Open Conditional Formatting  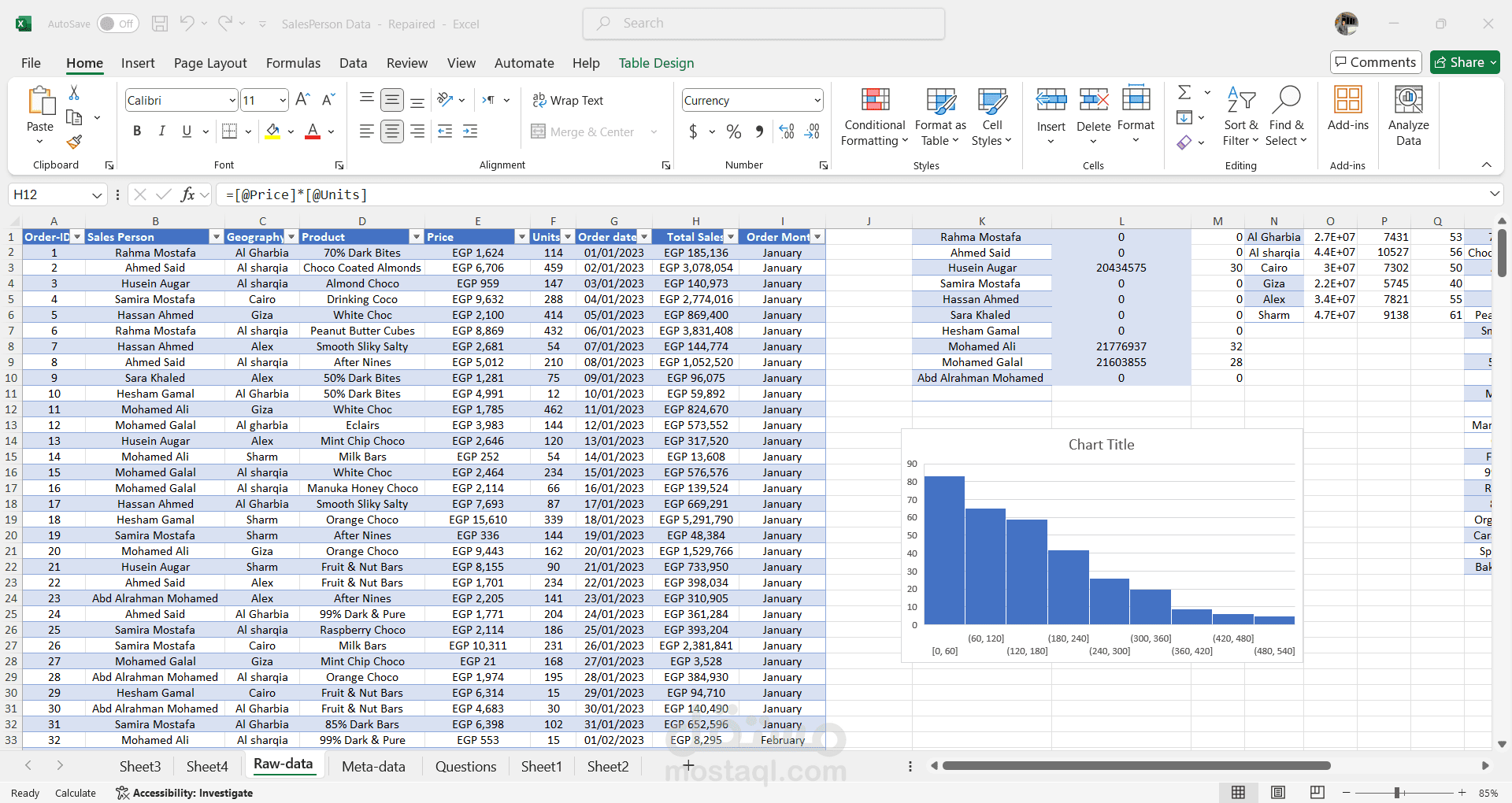tap(875, 117)
